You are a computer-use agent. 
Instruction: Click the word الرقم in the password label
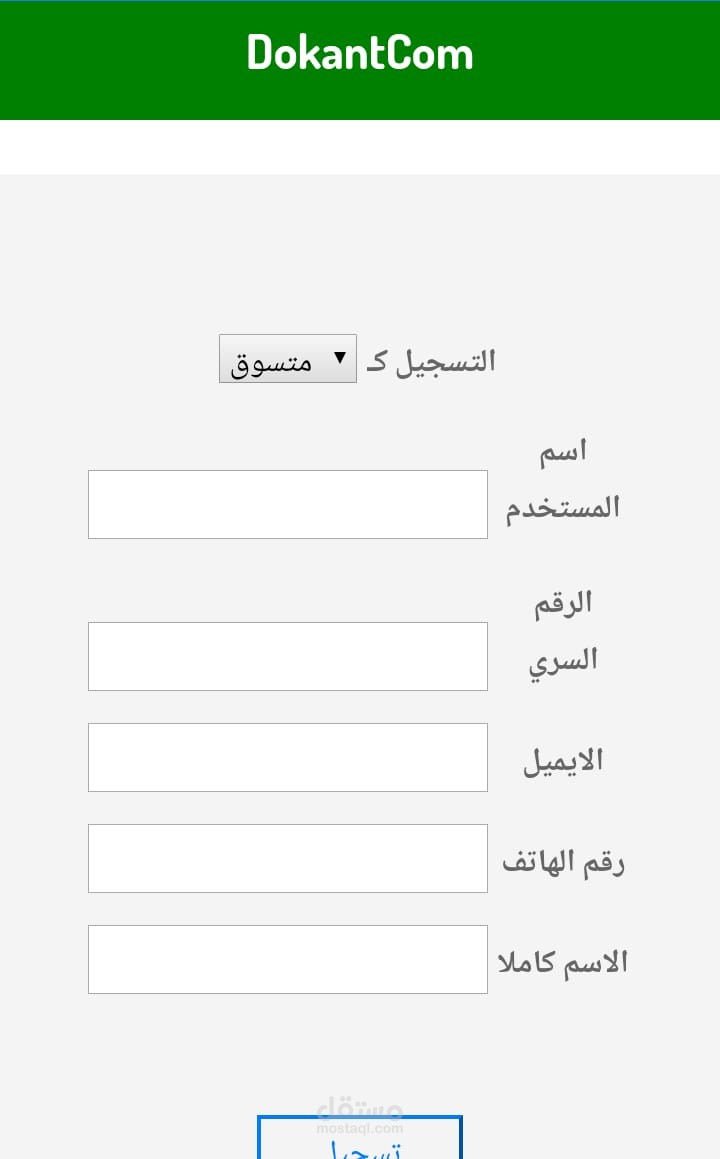point(563,603)
